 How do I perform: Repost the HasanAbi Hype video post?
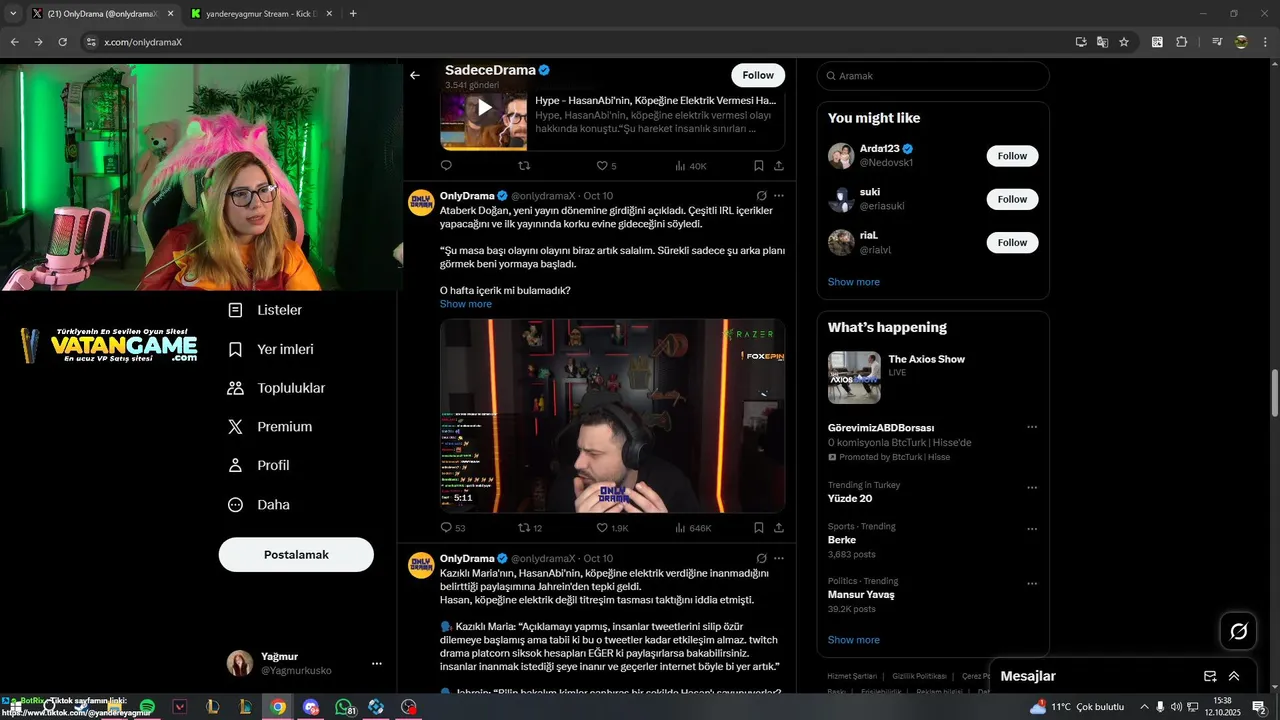coord(524,166)
